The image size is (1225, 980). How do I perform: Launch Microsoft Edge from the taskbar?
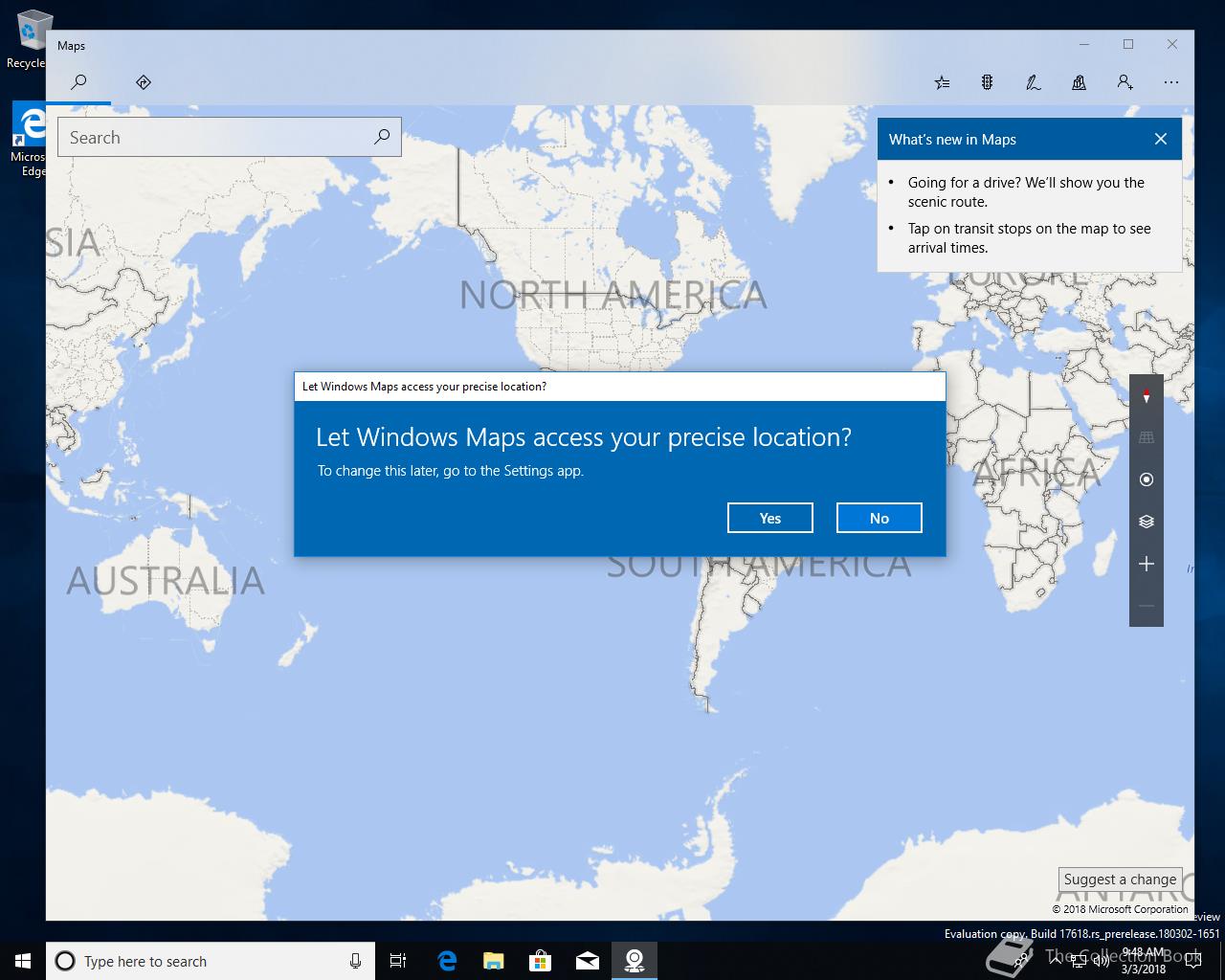[447, 961]
